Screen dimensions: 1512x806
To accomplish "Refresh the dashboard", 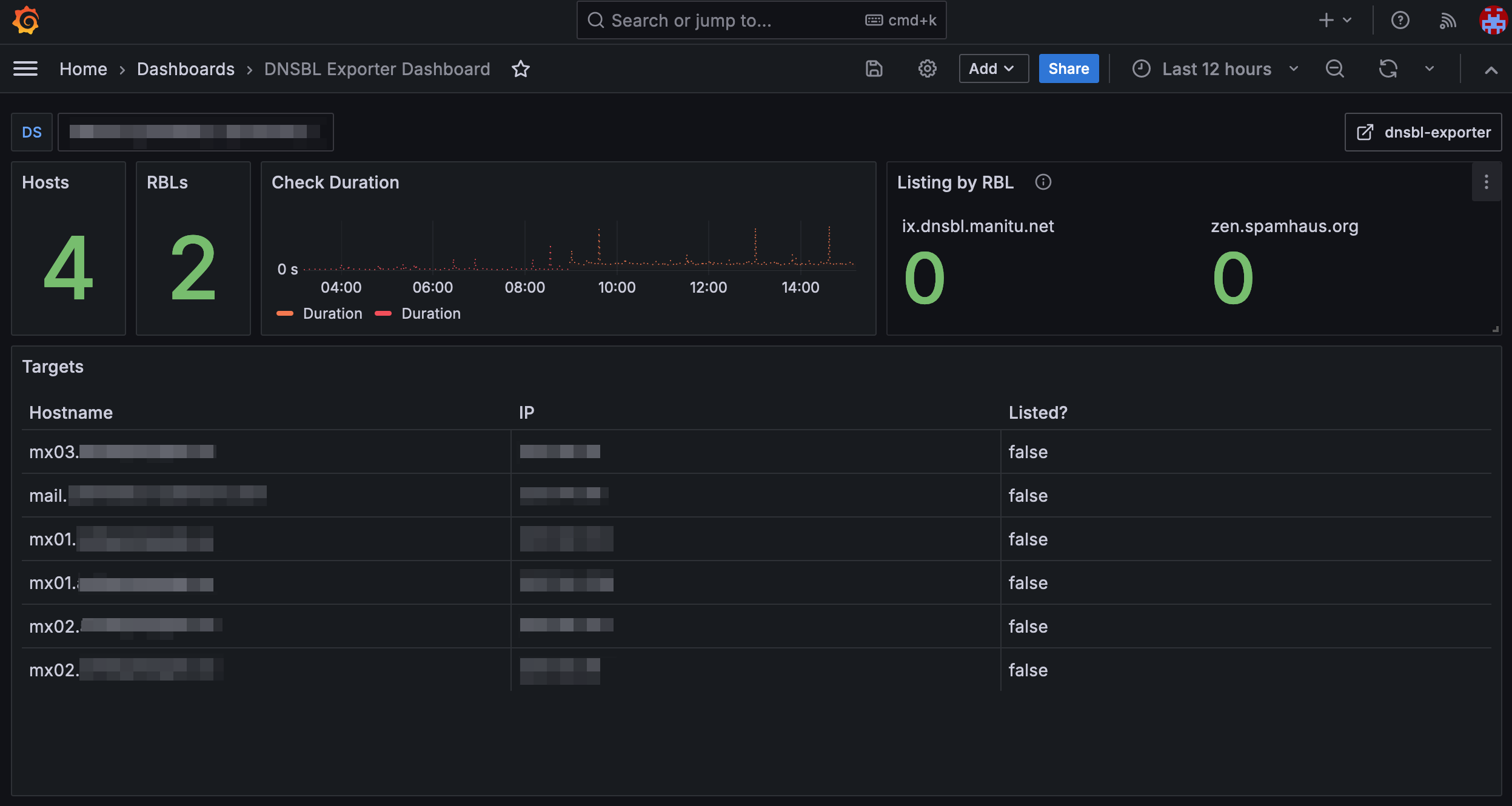I will (1388, 69).
